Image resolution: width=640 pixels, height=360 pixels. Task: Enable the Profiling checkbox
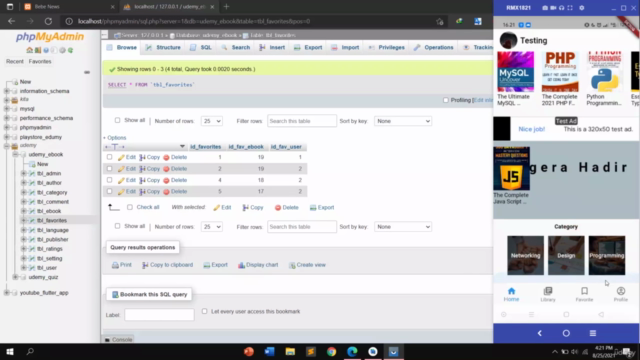click(x=446, y=100)
